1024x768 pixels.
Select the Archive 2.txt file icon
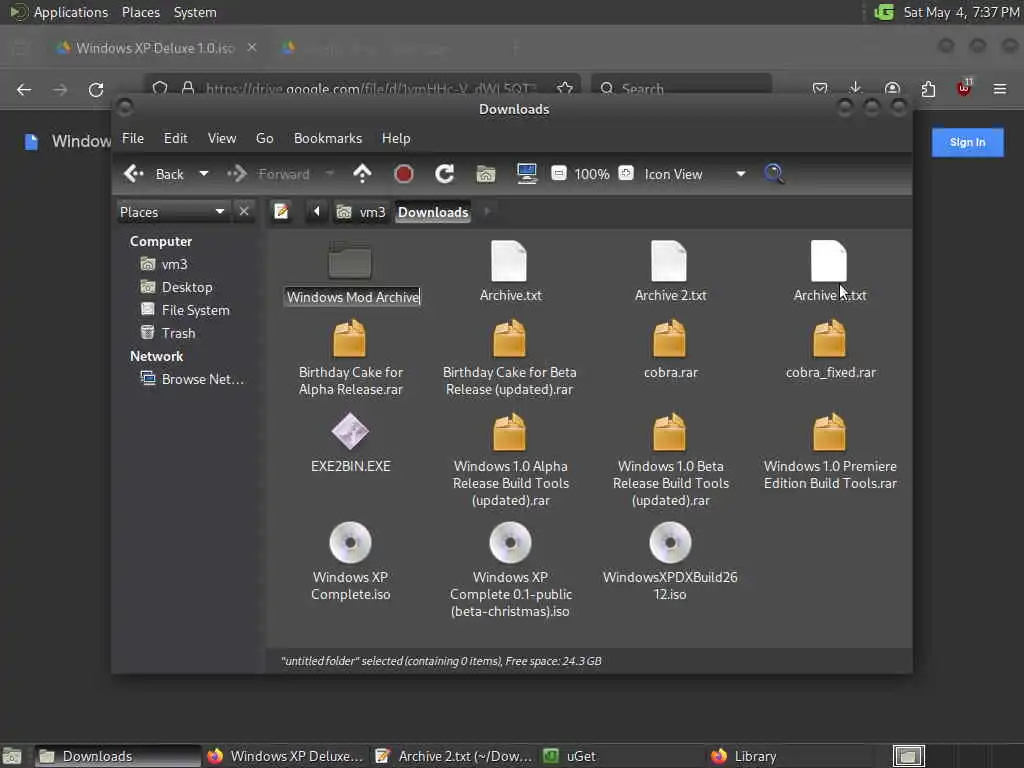tap(669, 261)
